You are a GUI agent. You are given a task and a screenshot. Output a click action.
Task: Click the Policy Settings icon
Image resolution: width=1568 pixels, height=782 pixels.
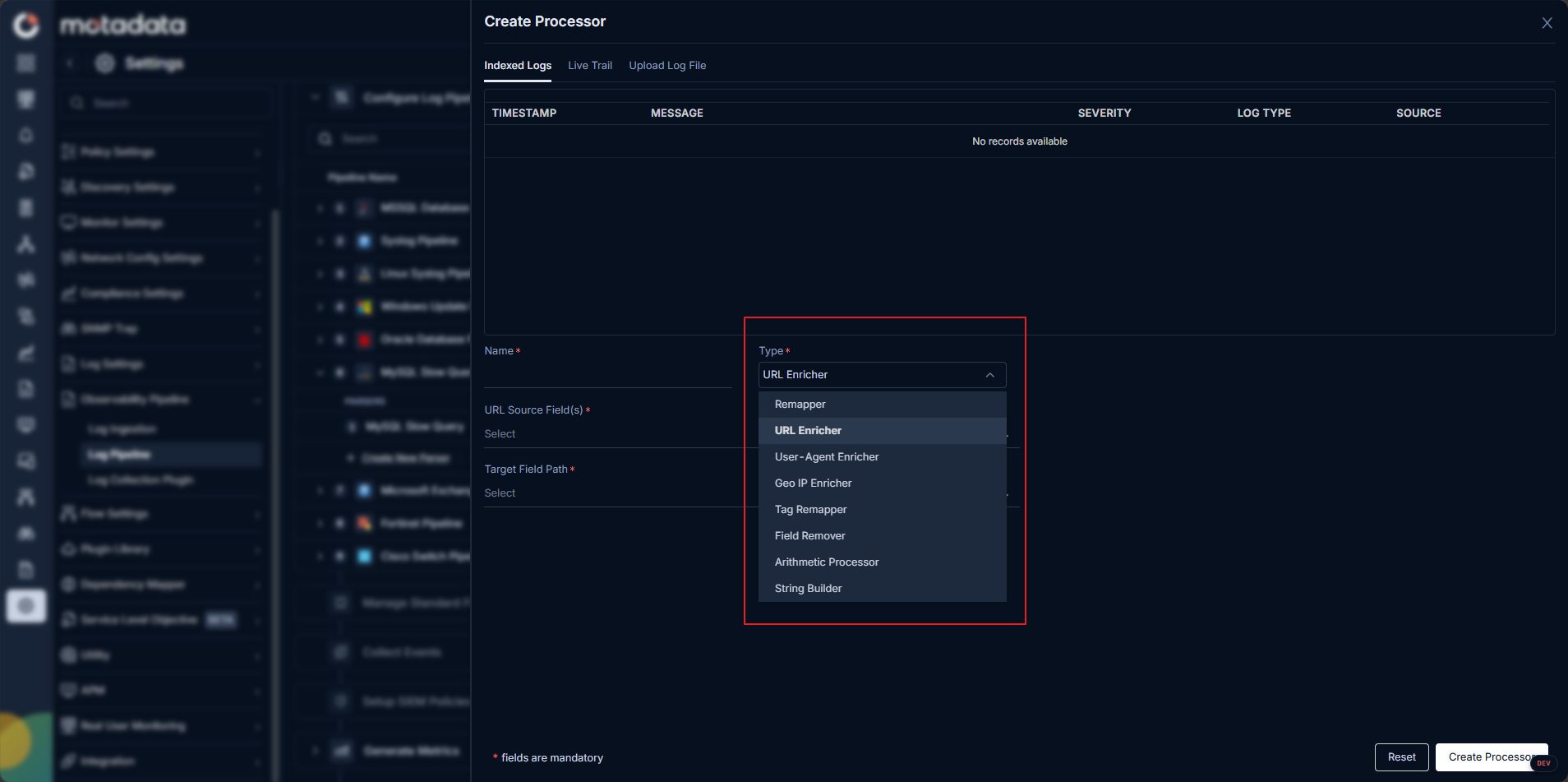[69, 151]
